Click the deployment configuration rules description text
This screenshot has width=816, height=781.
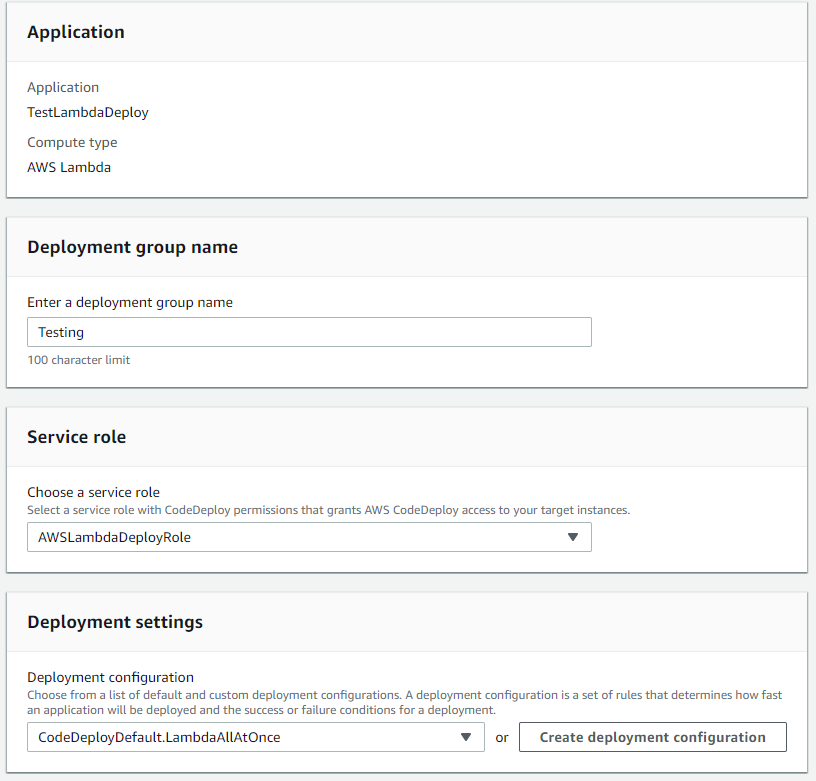pos(404,702)
